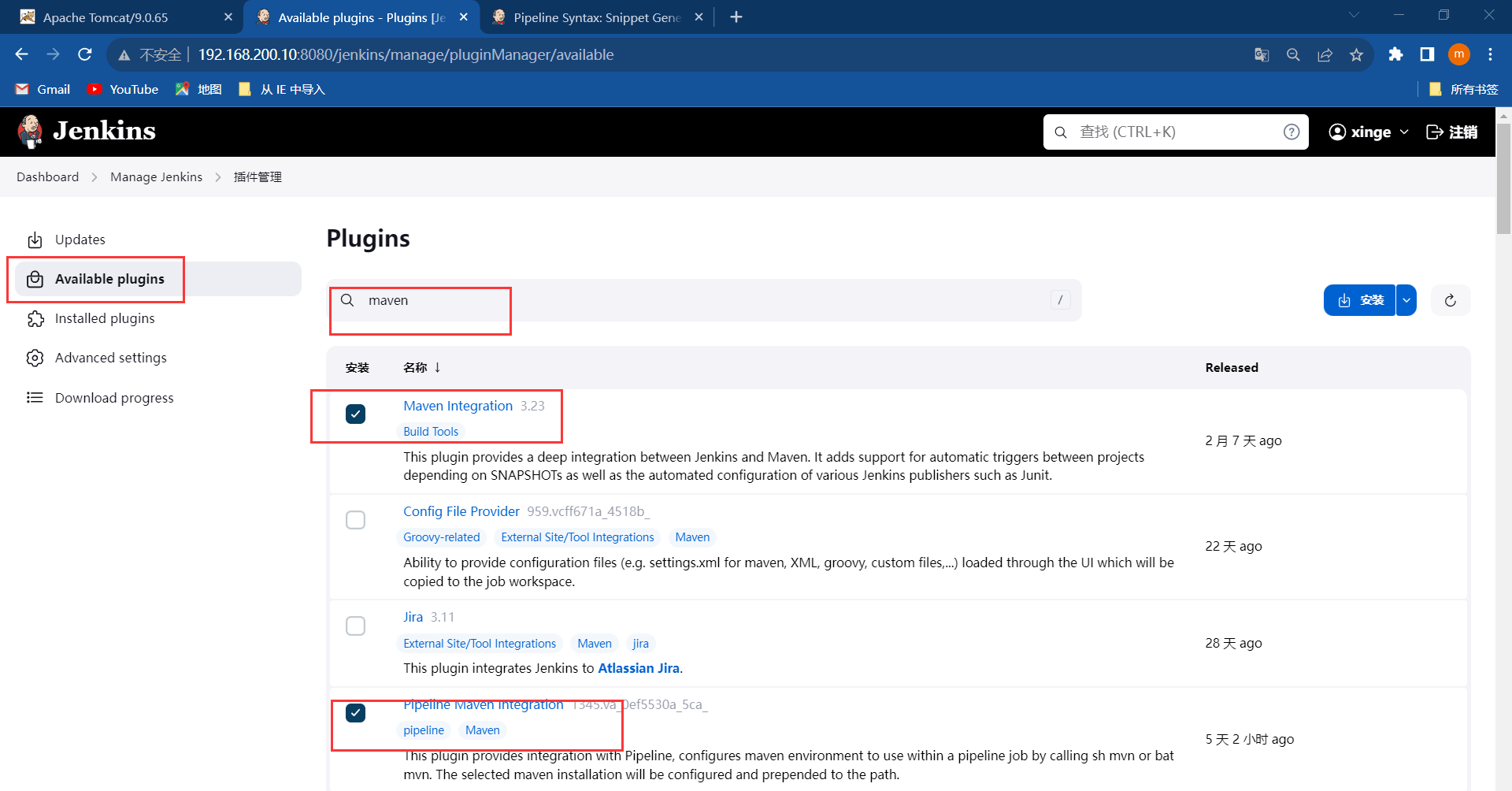Click the Advanced settings gear icon
The height and width of the screenshot is (791, 1512).
point(35,358)
